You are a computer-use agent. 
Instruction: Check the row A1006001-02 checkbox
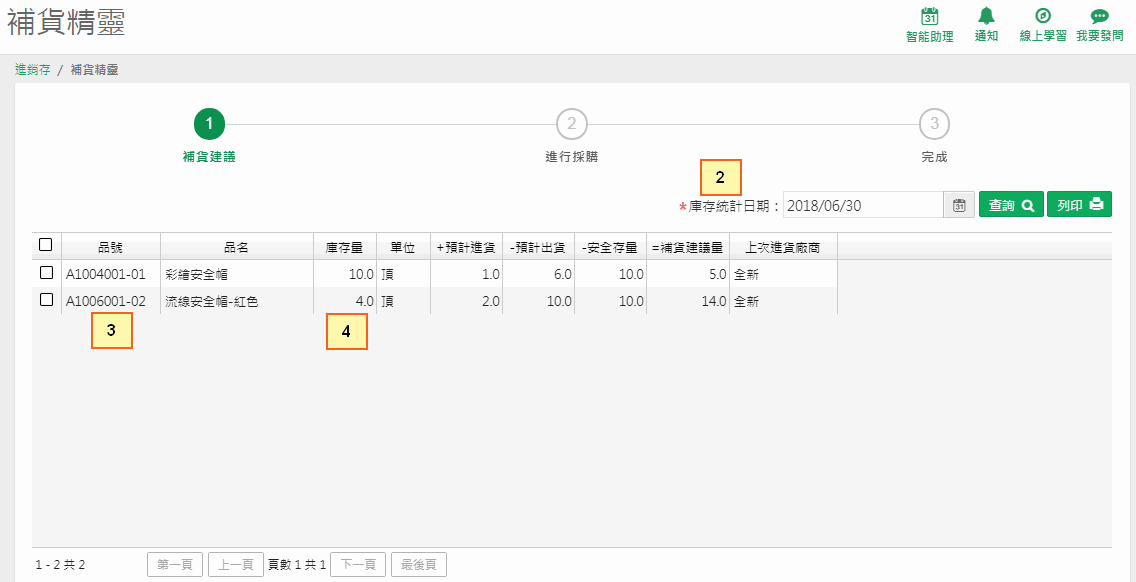[46, 299]
